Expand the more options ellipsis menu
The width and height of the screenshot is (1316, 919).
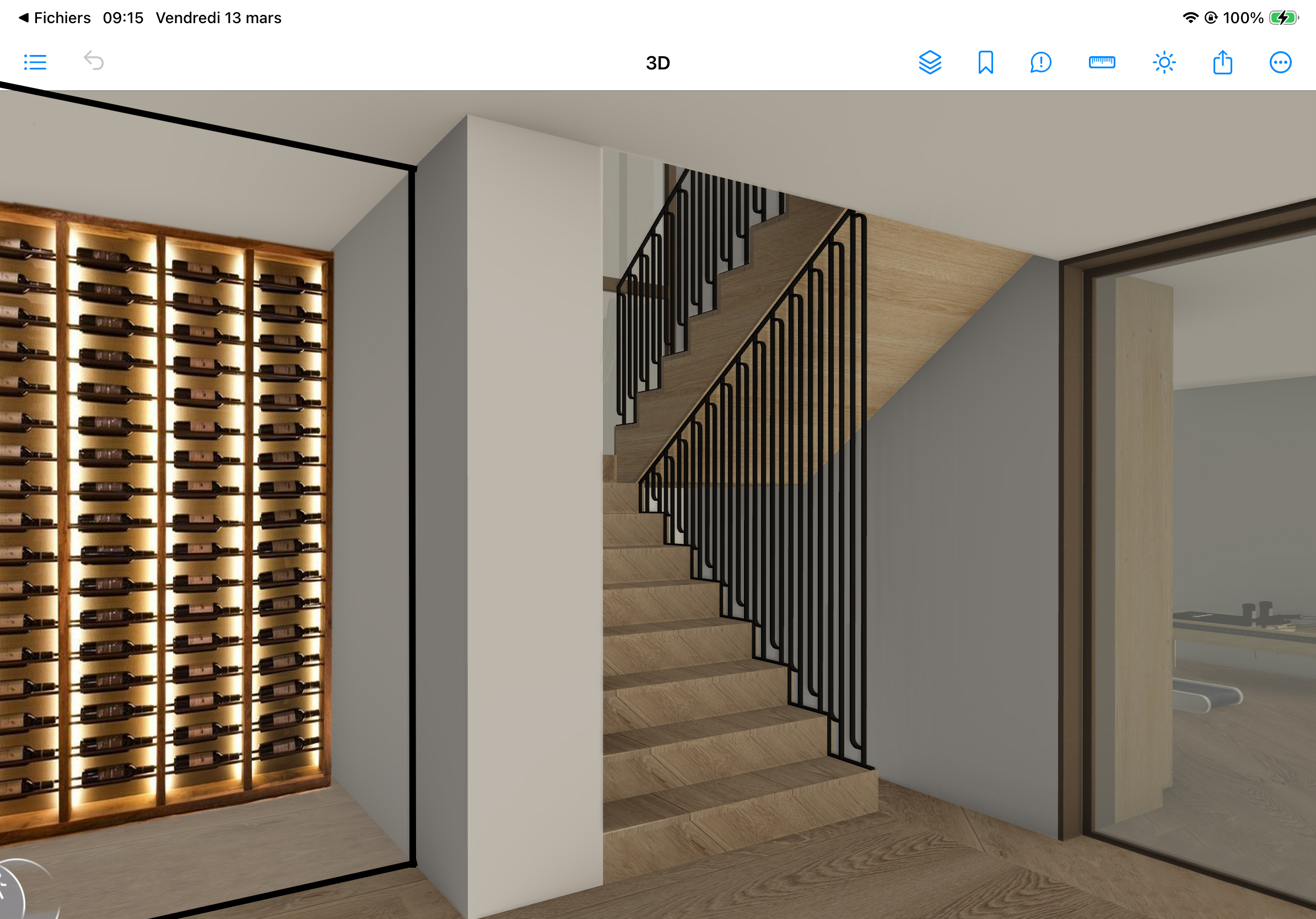1280,62
